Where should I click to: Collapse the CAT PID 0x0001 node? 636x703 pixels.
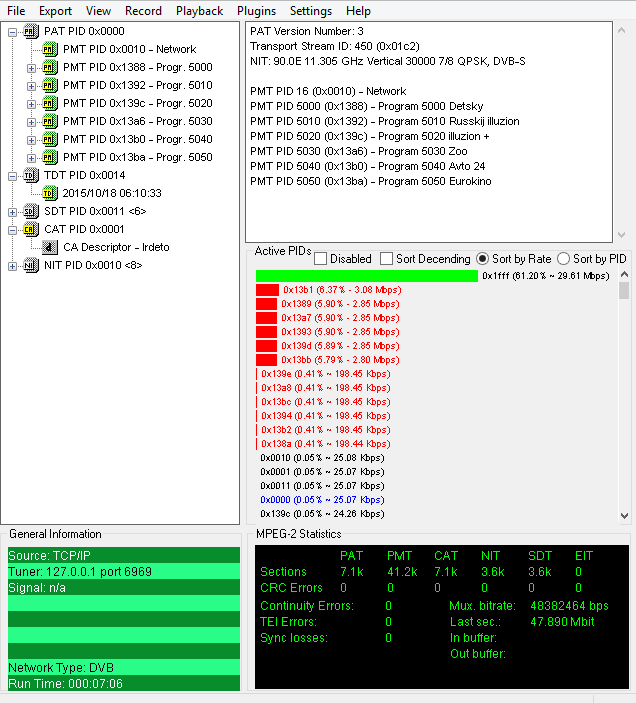click(13, 230)
